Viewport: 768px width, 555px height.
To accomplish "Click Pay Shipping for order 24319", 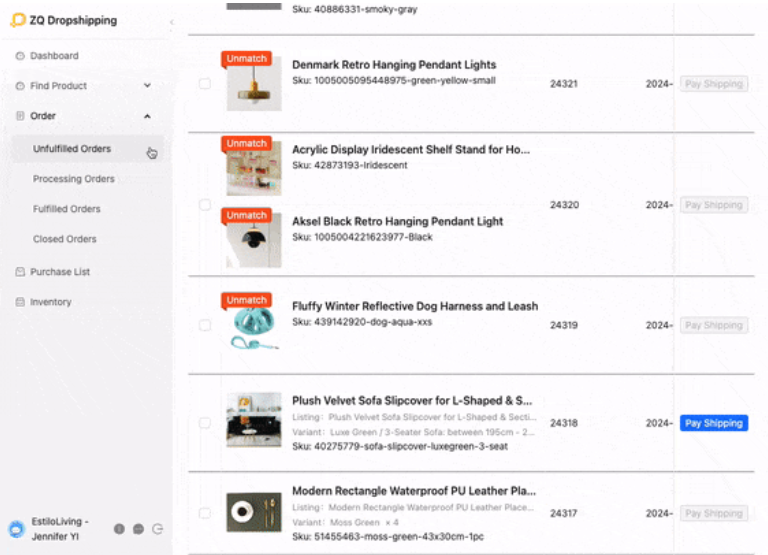I will tap(714, 325).
